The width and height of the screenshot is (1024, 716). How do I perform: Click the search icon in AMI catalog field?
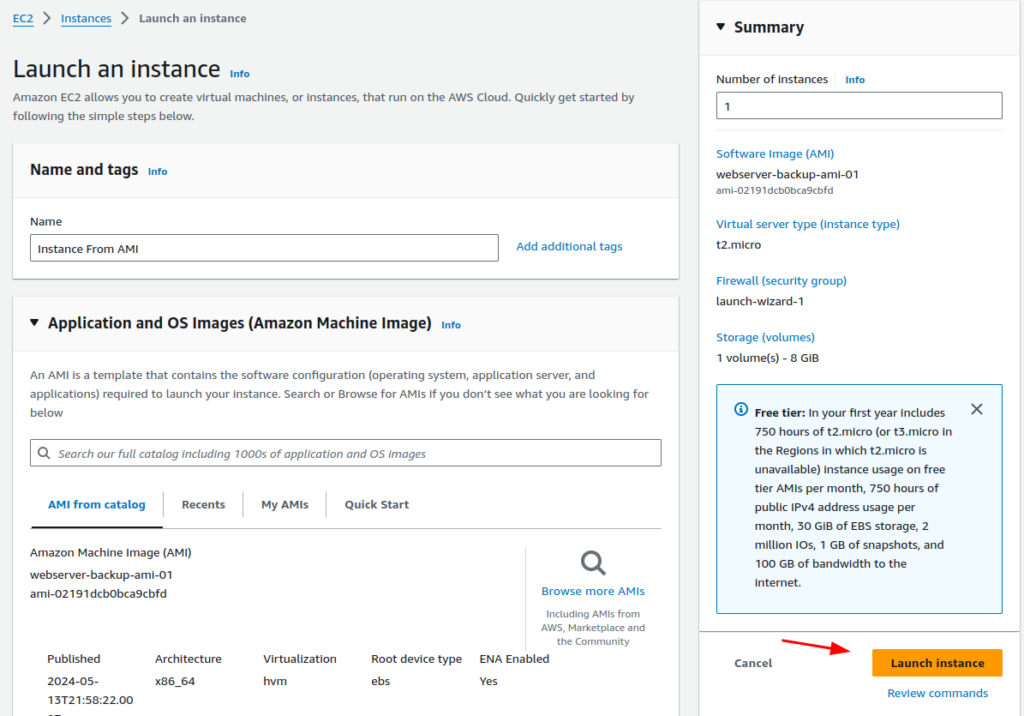coord(44,453)
